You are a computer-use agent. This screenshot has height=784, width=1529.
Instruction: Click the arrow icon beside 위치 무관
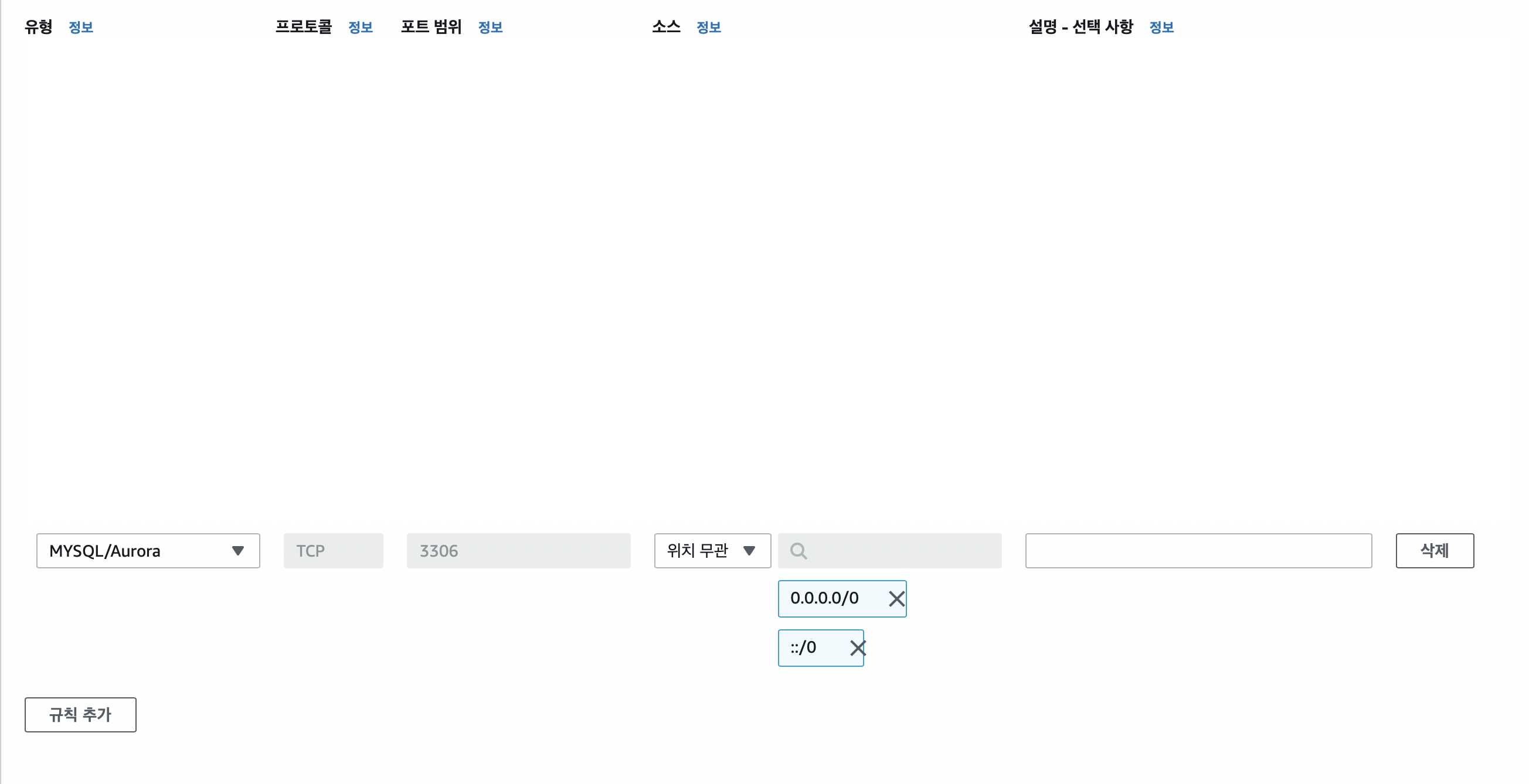[749, 551]
